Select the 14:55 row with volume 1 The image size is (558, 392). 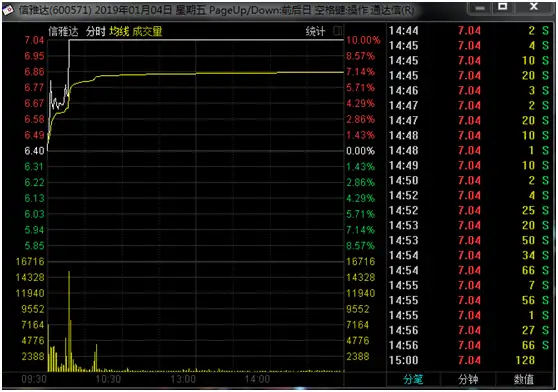(x=469, y=315)
